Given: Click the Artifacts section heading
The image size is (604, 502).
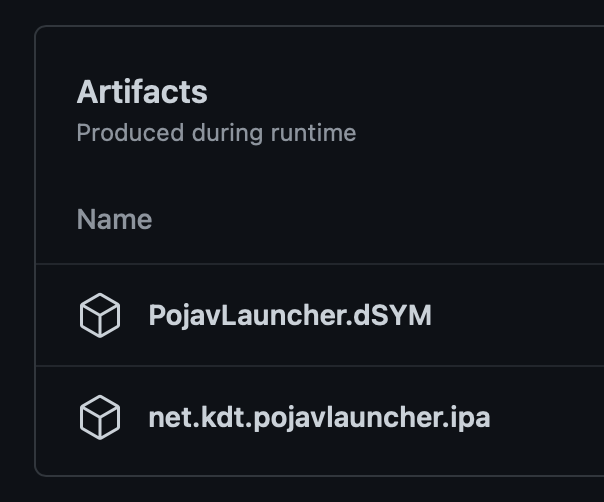Looking at the screenshot, I should (142, 92).
